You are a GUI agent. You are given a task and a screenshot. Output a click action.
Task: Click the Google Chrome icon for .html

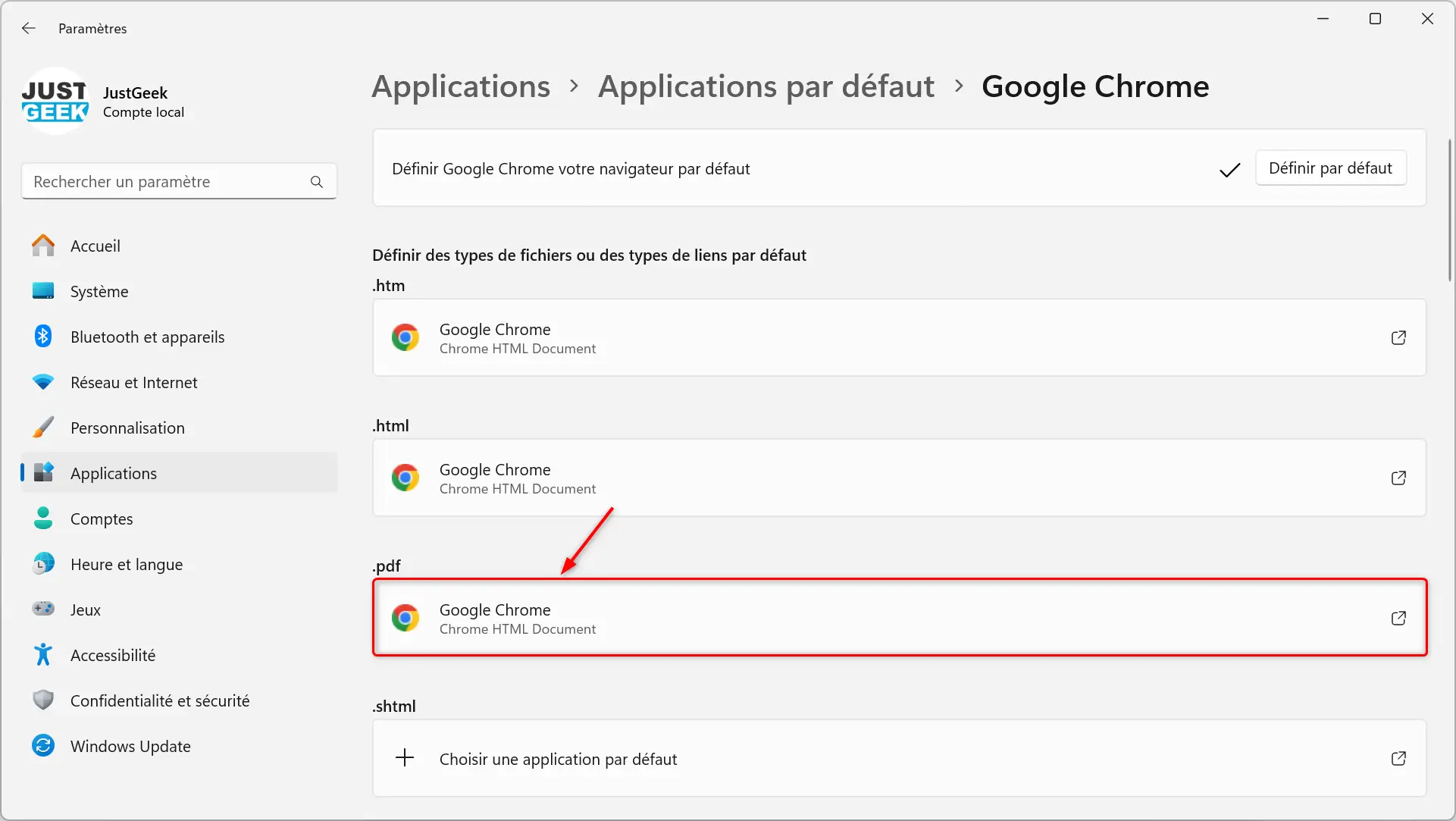tap(405, 478)
